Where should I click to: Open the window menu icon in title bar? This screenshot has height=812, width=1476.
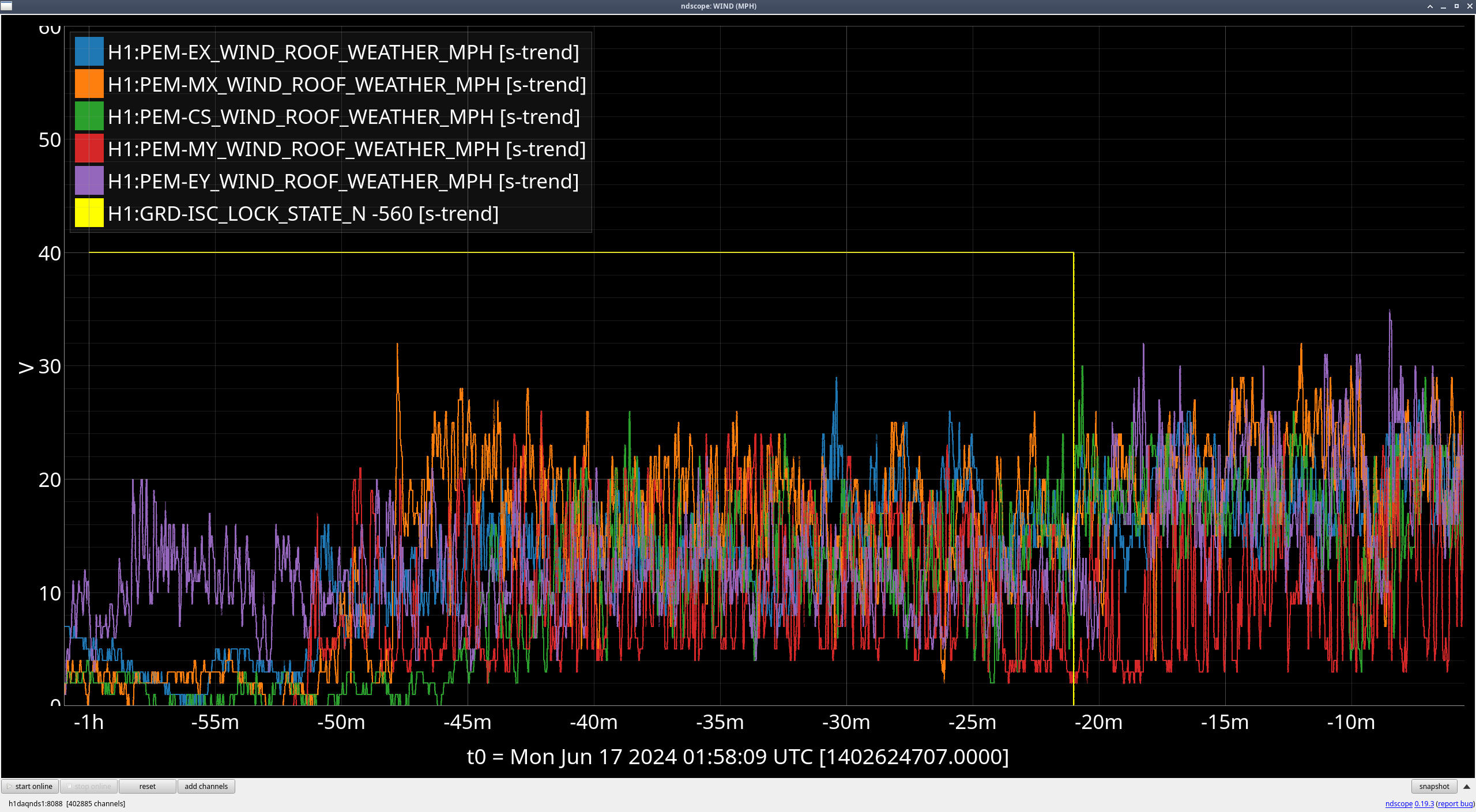pos(6,6)
